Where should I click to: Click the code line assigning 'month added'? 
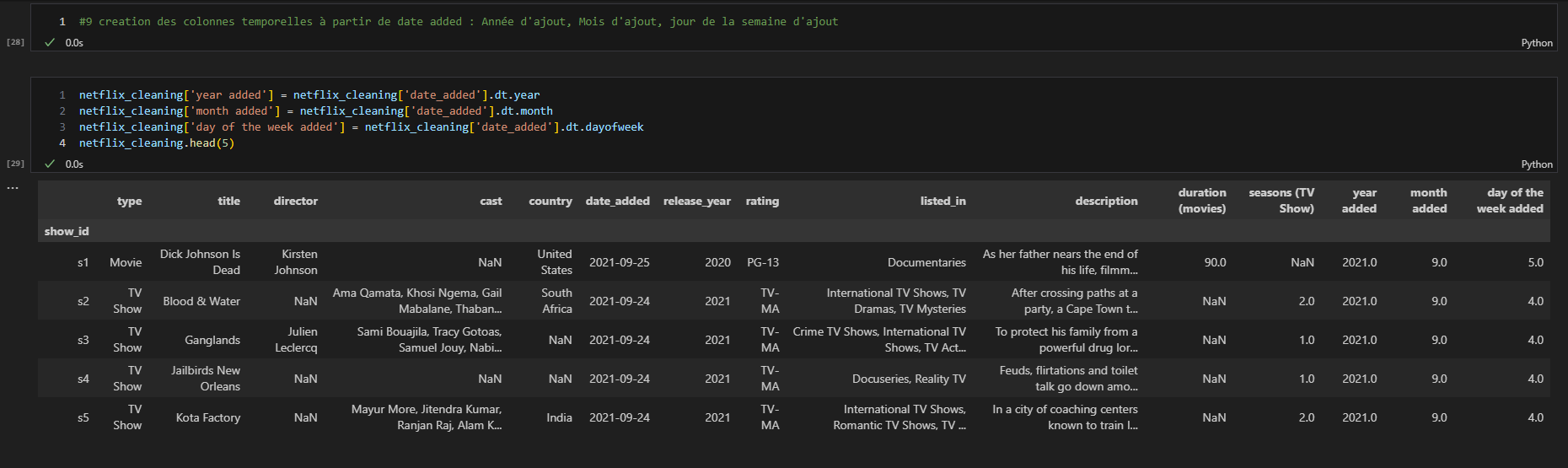[x=315, y=111]
